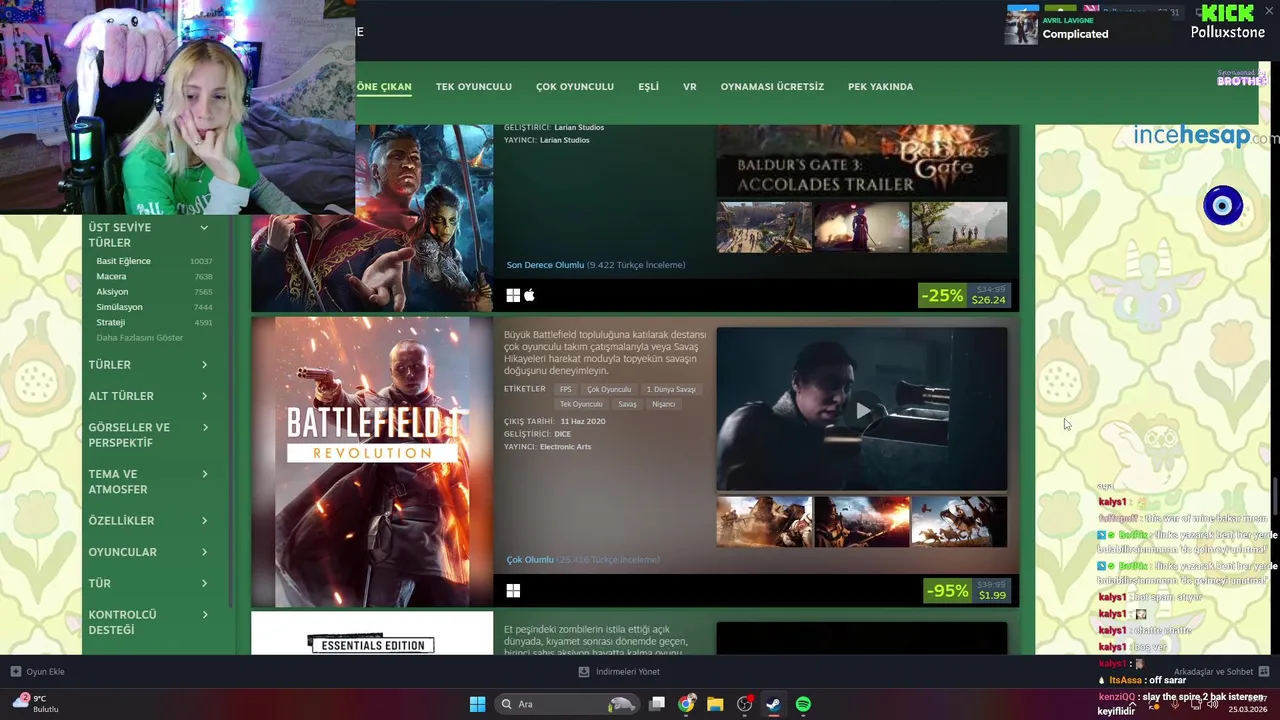Click FPS tag on Battlefield 1
Viewport: 1280px width, 720px height.
click(x=566, y=389)
